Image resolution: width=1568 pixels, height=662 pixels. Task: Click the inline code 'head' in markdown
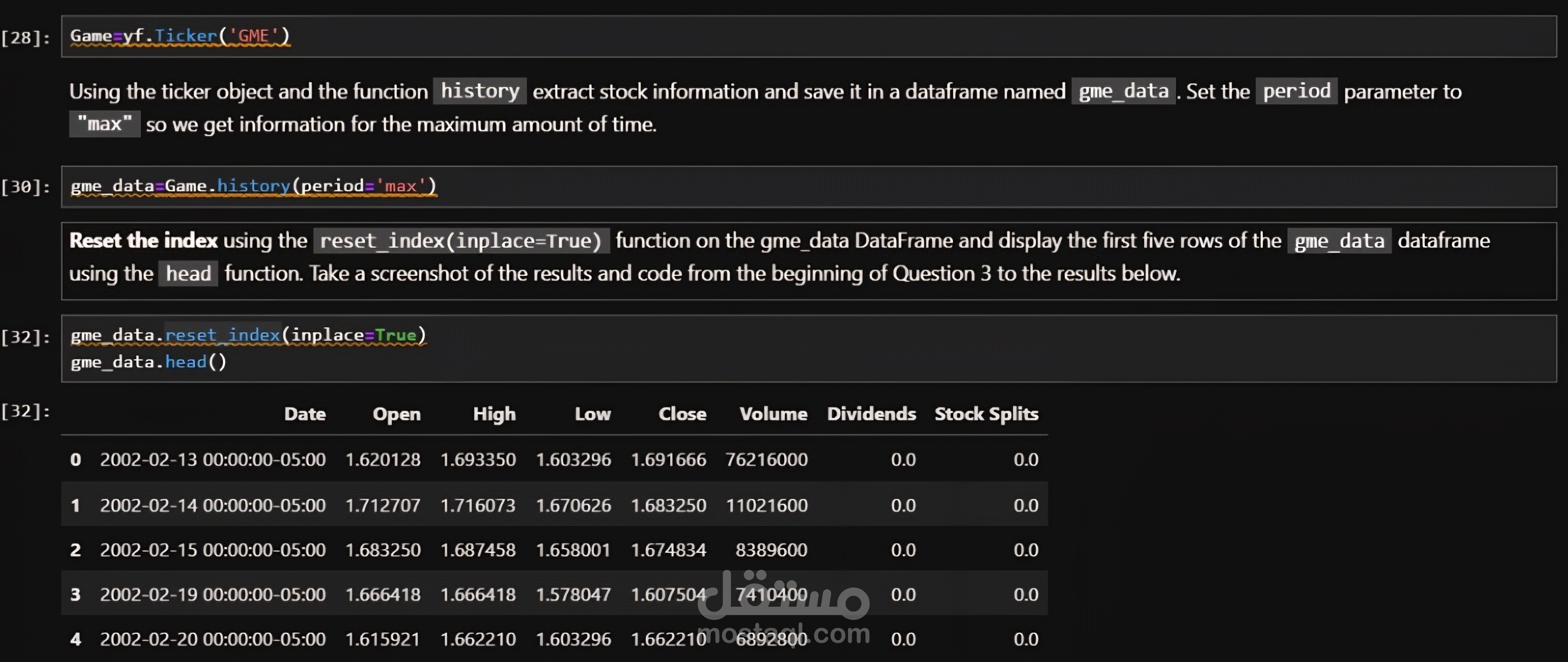coord(188,274)
